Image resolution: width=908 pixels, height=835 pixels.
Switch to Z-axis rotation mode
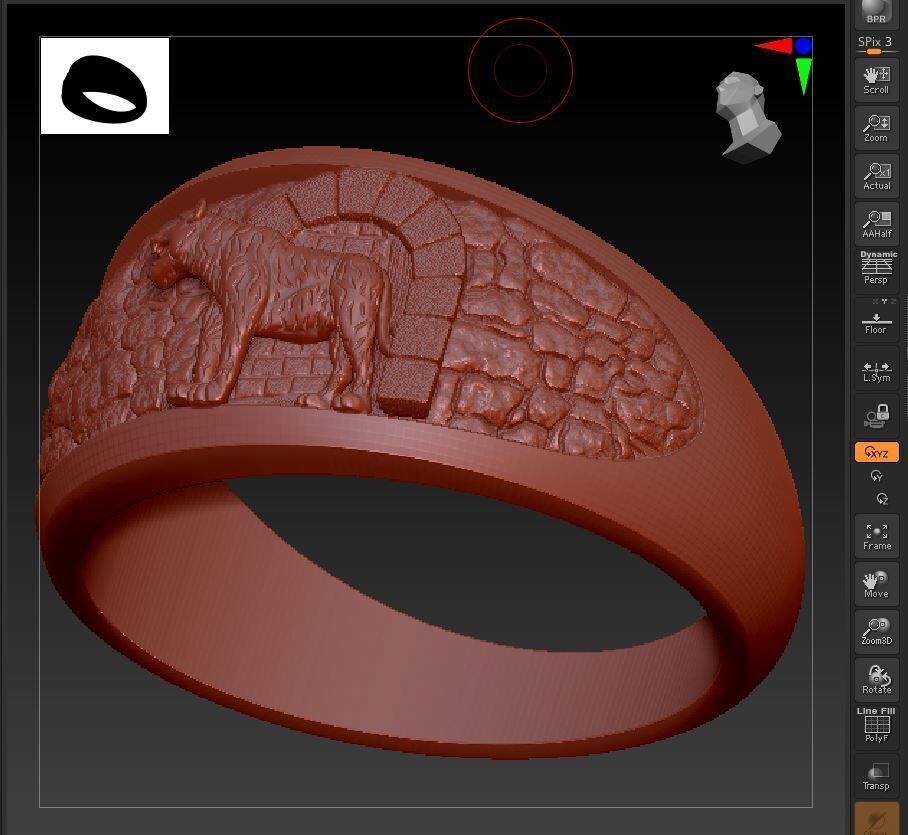coord(882,499)
